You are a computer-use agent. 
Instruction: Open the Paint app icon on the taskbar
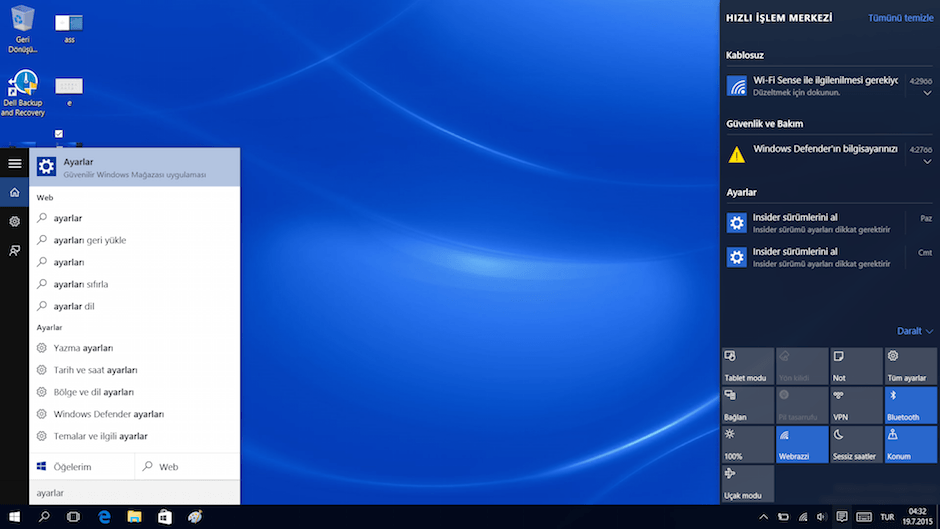pyautogui.click(x=195, y=516)
